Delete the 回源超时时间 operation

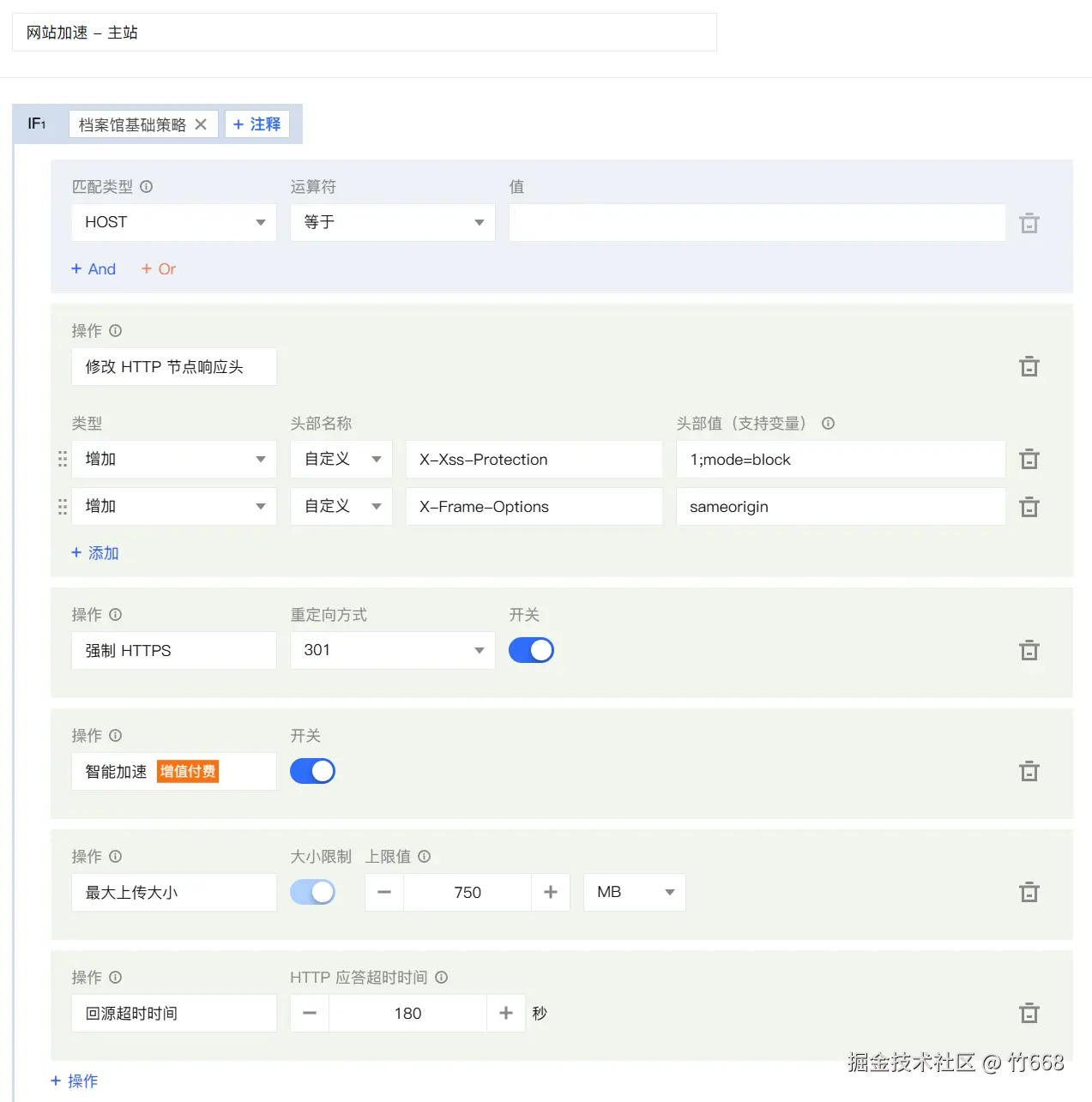(1029, 1014)
